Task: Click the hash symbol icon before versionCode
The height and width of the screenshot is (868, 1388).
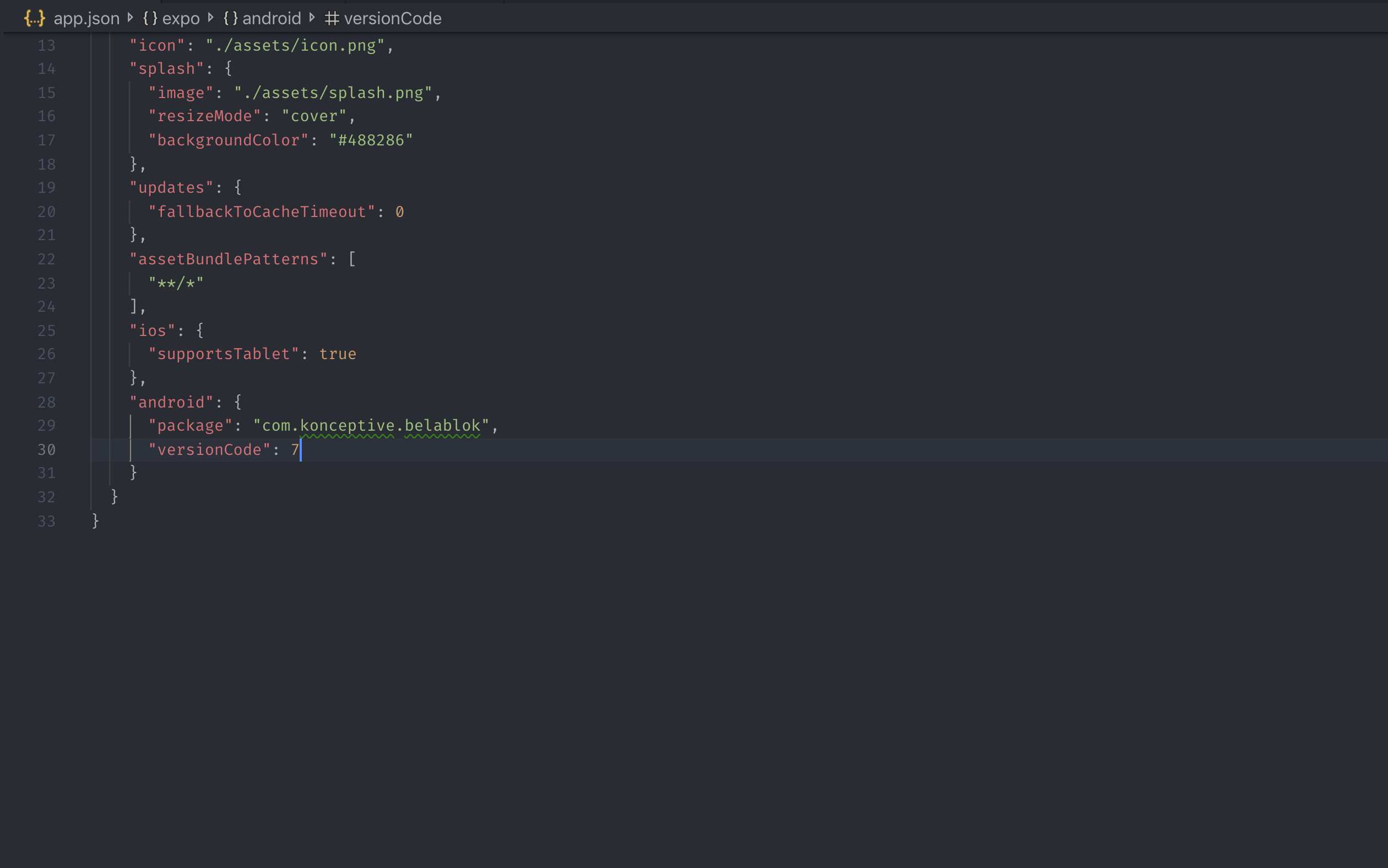Action: [331, 18]
